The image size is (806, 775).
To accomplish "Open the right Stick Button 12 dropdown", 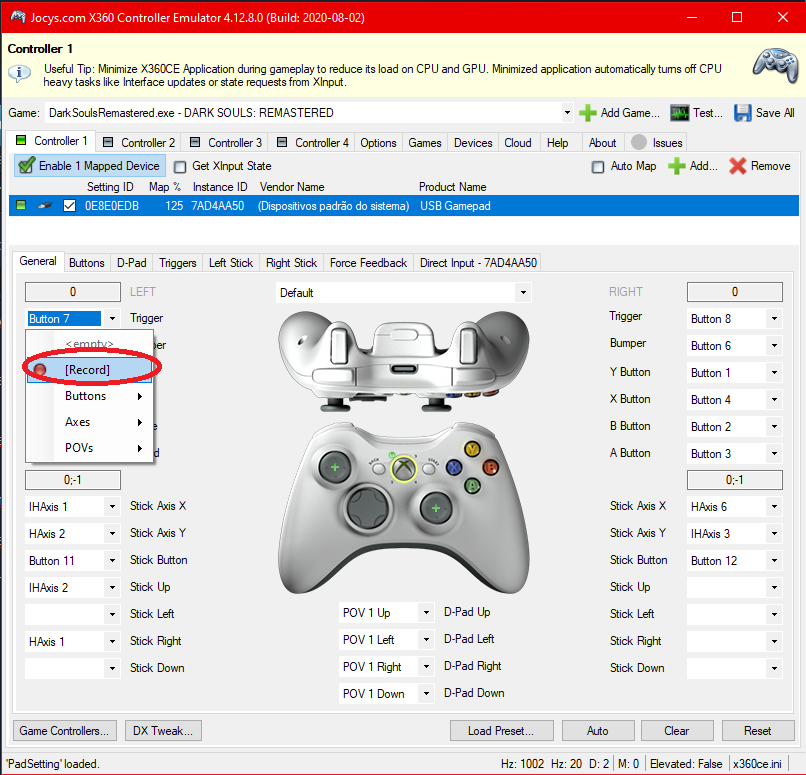I will 774,560.
